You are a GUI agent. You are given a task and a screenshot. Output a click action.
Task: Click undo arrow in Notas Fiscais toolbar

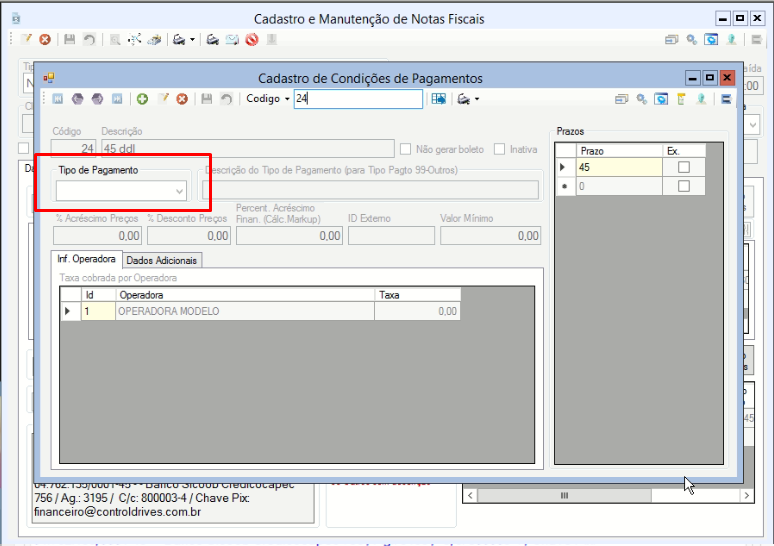point(89,39)
